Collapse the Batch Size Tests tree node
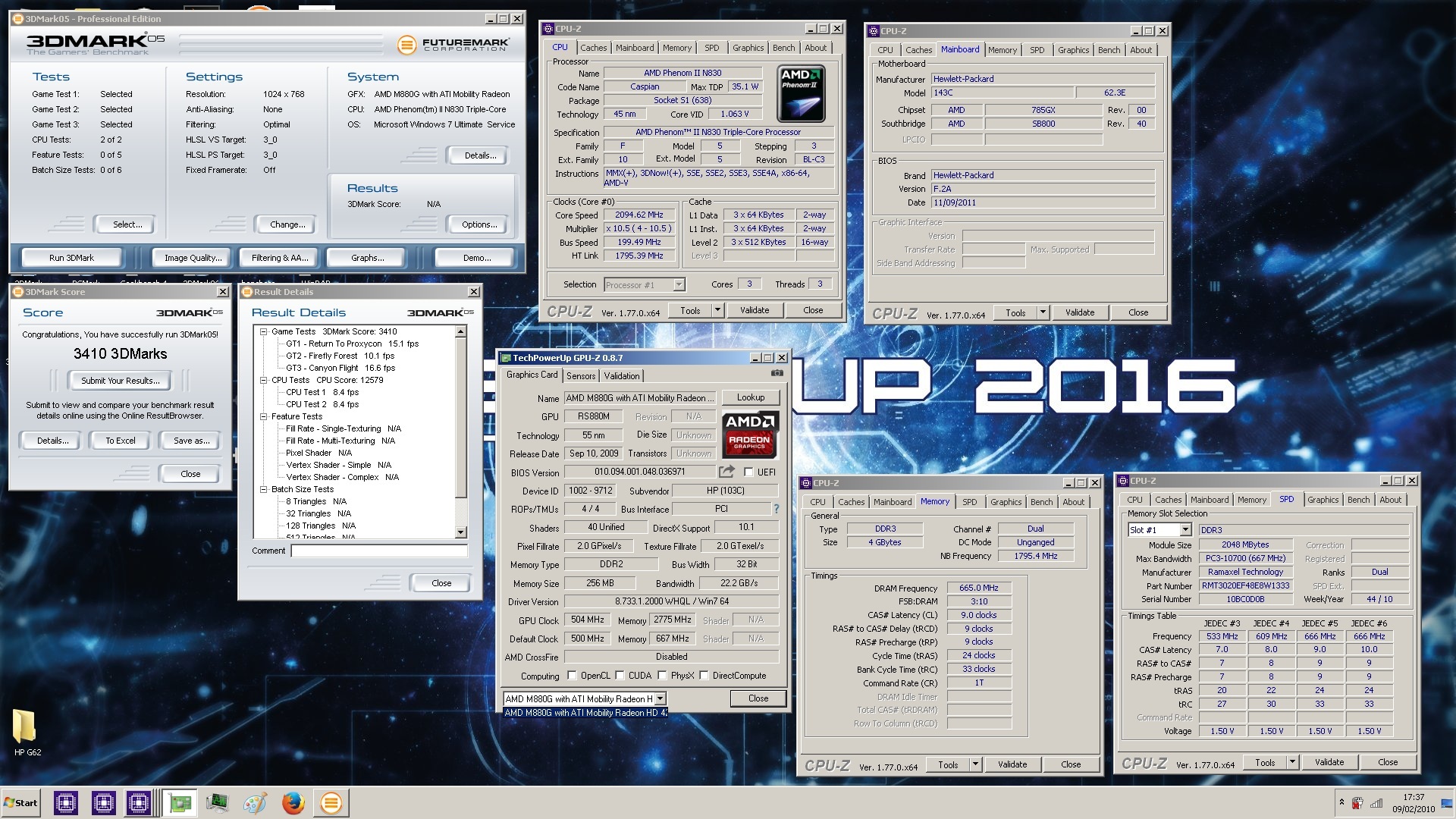Screen dimensions: 1456x819 coord(263,489)
